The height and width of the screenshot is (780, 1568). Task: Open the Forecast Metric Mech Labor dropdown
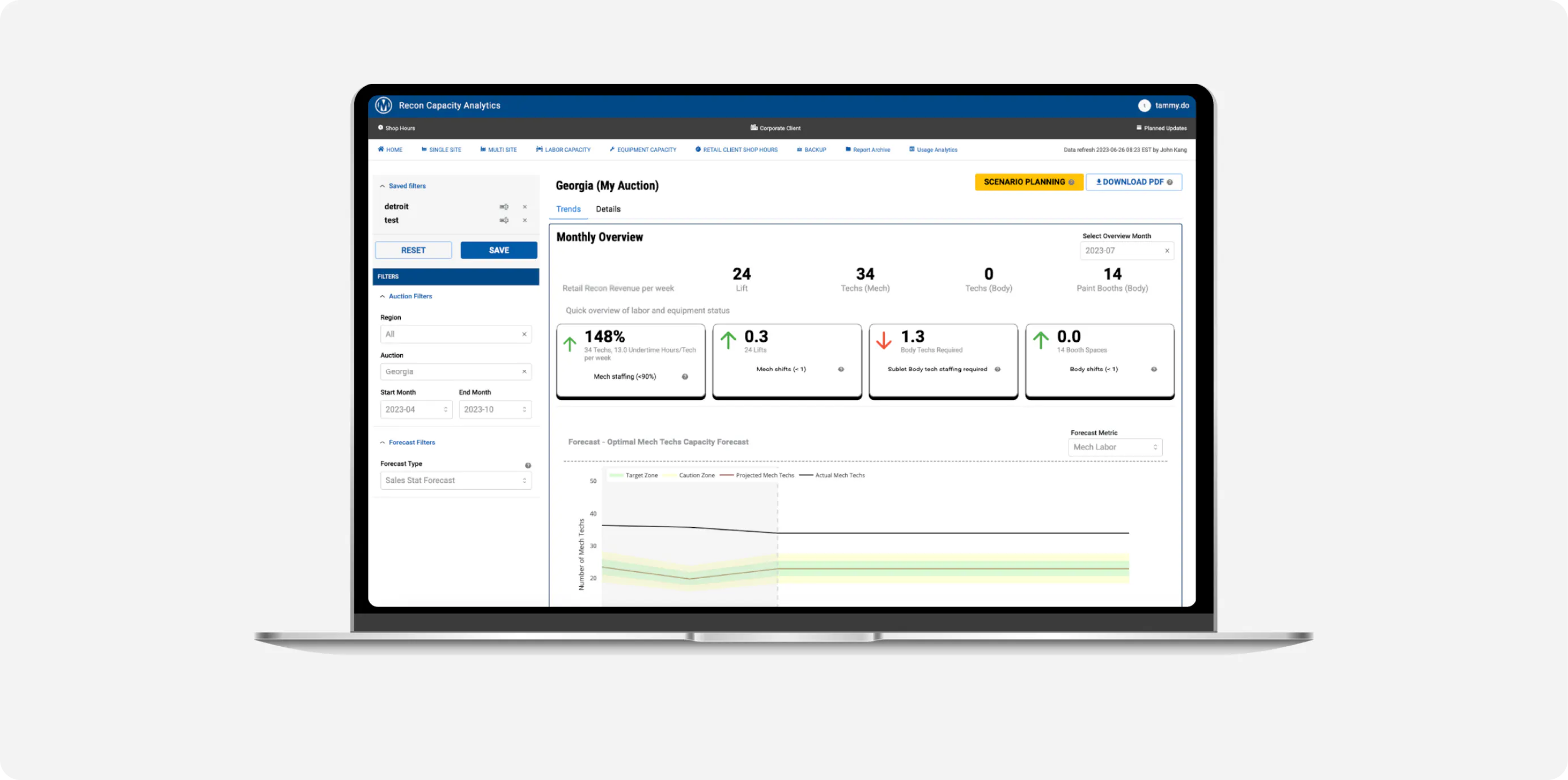(x=1115, y=448)
